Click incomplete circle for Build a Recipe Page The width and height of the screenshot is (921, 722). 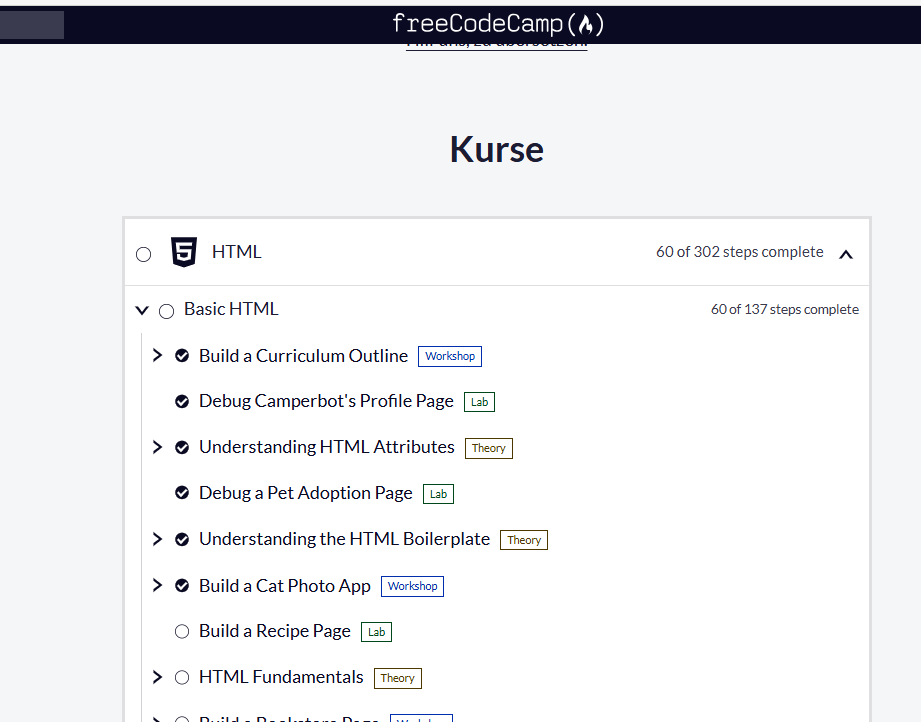click(182, 631)
